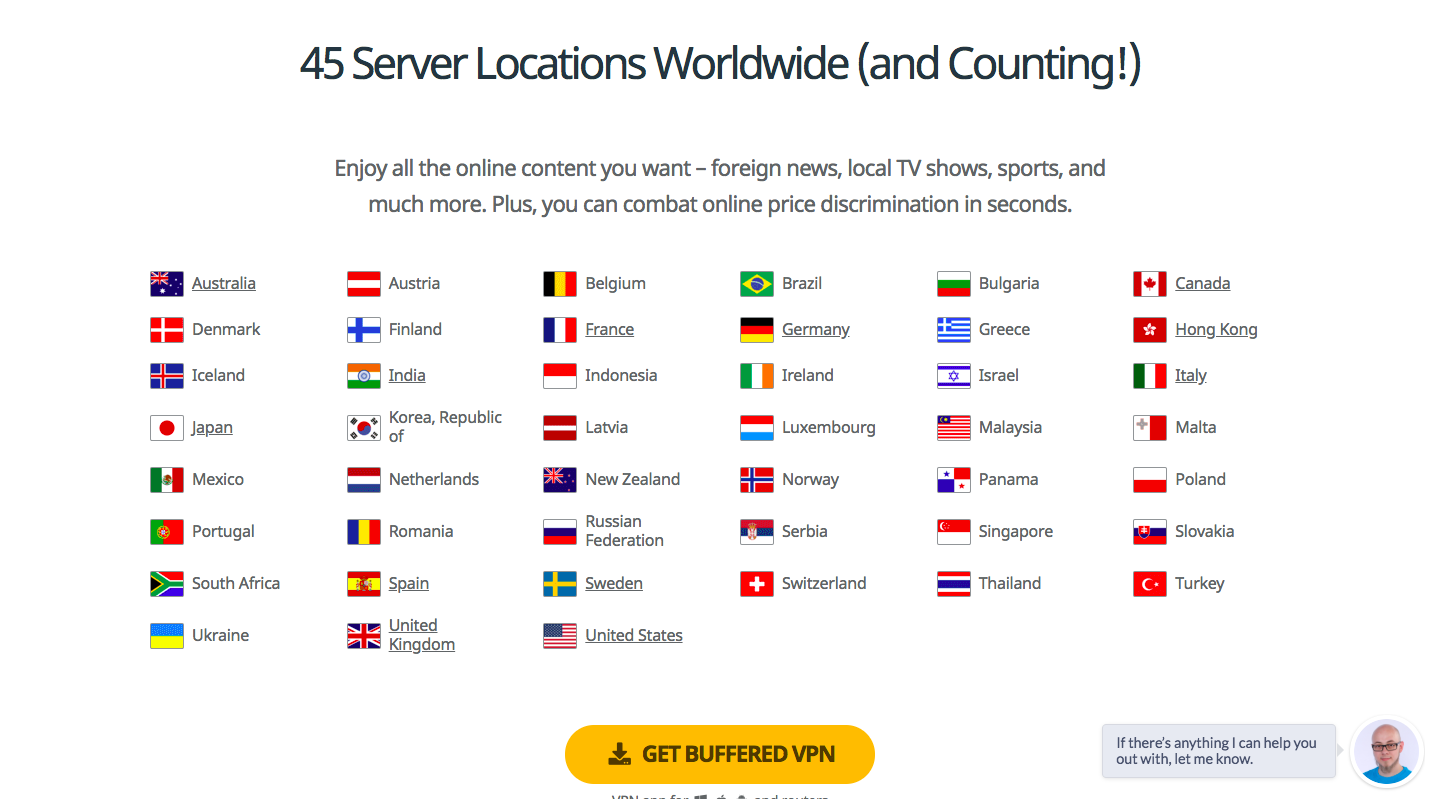
Task: Click the Turkey flag icon
Action: point(1150,584)
